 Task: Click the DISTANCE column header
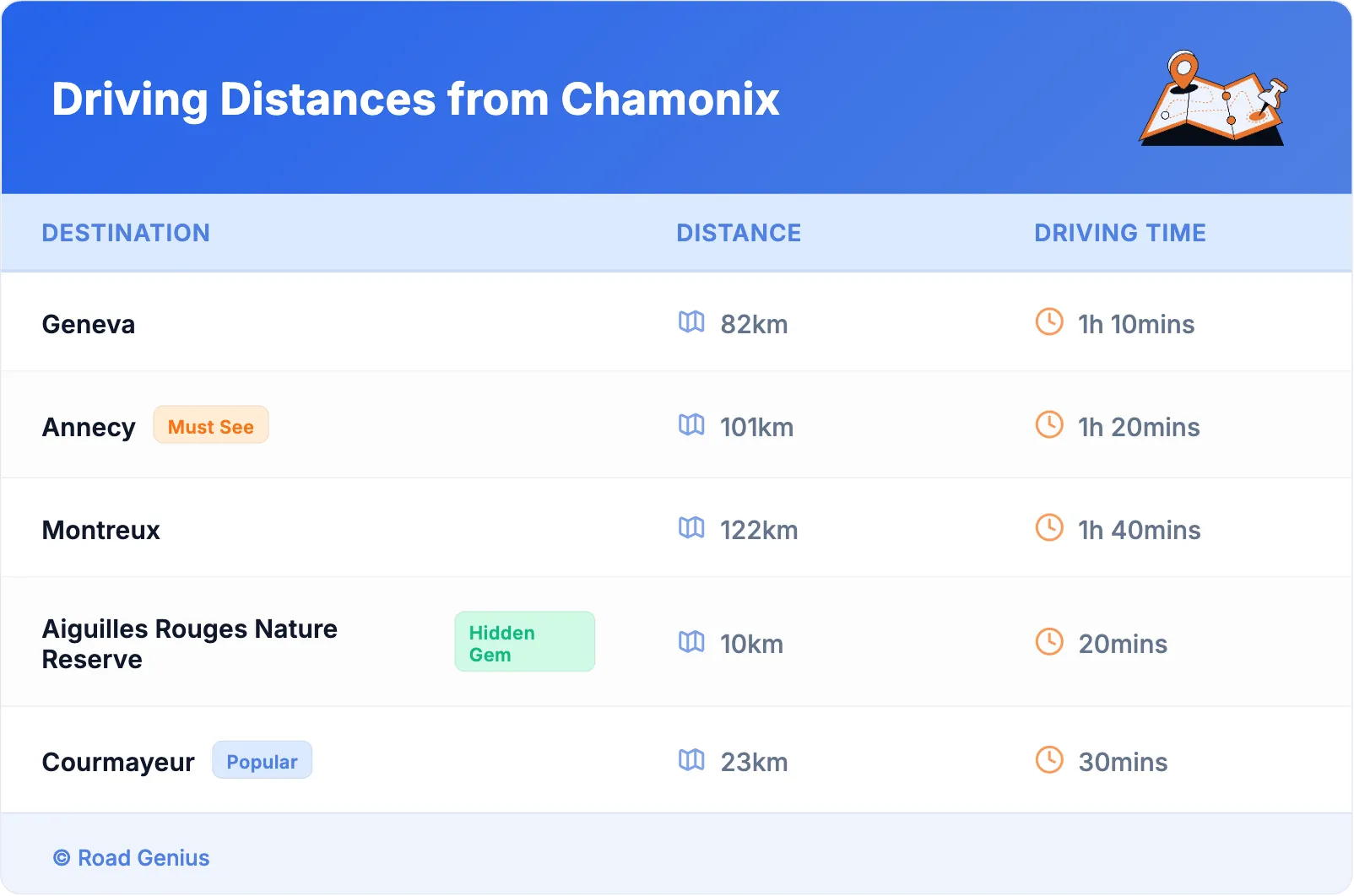[x=739, y=233]
